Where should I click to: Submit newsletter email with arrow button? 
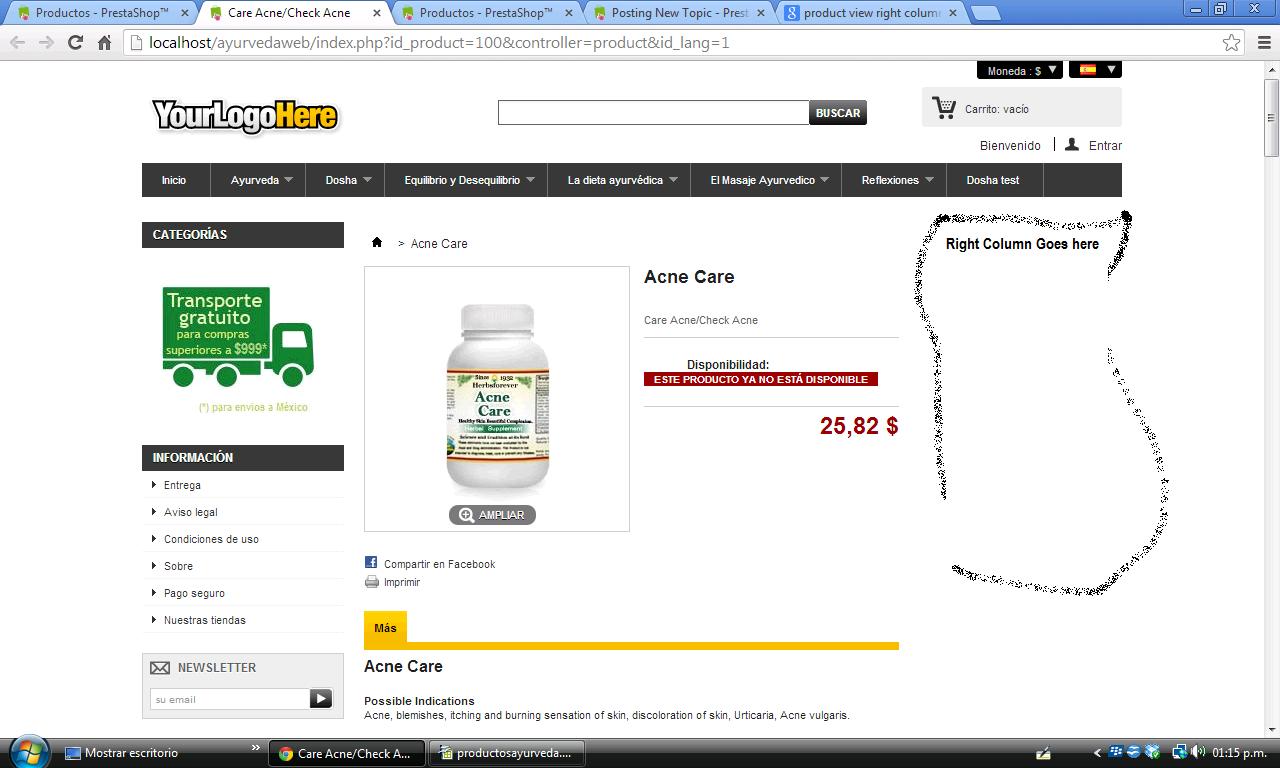pos(320,699)
